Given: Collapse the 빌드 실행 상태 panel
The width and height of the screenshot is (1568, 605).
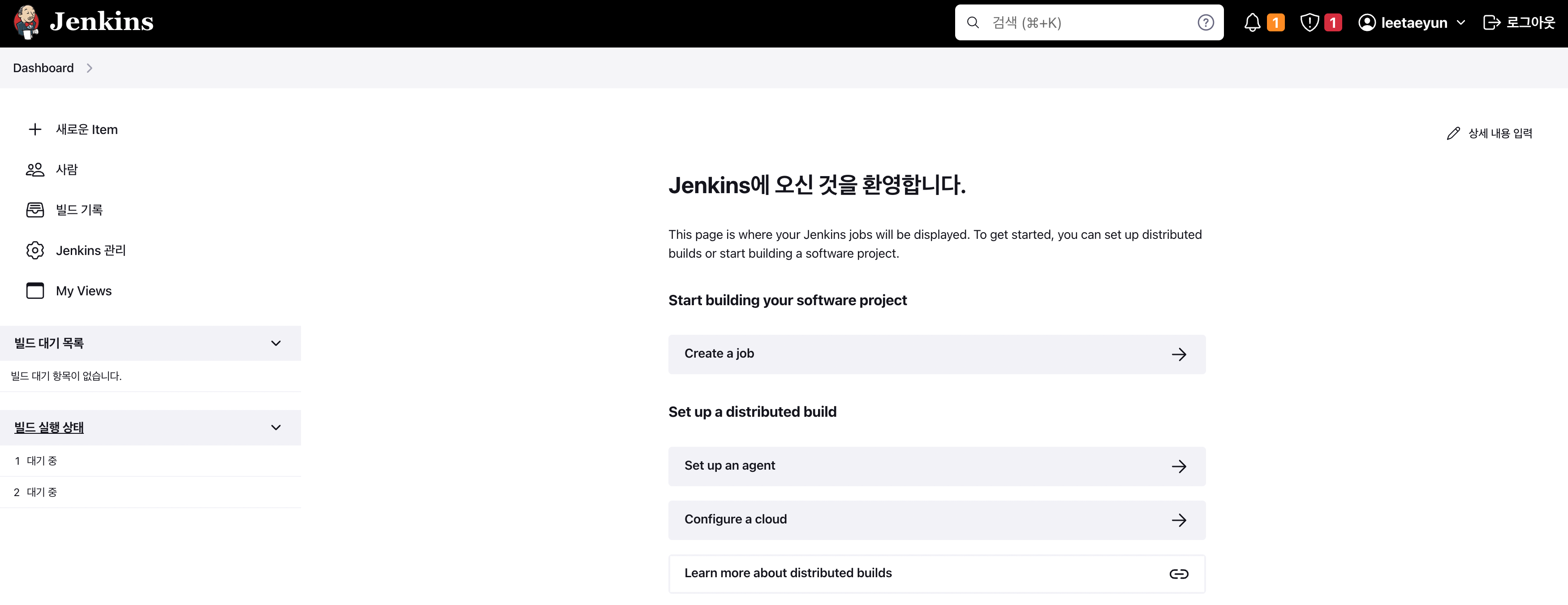Looking at the screenshot, I should (276, 427).
